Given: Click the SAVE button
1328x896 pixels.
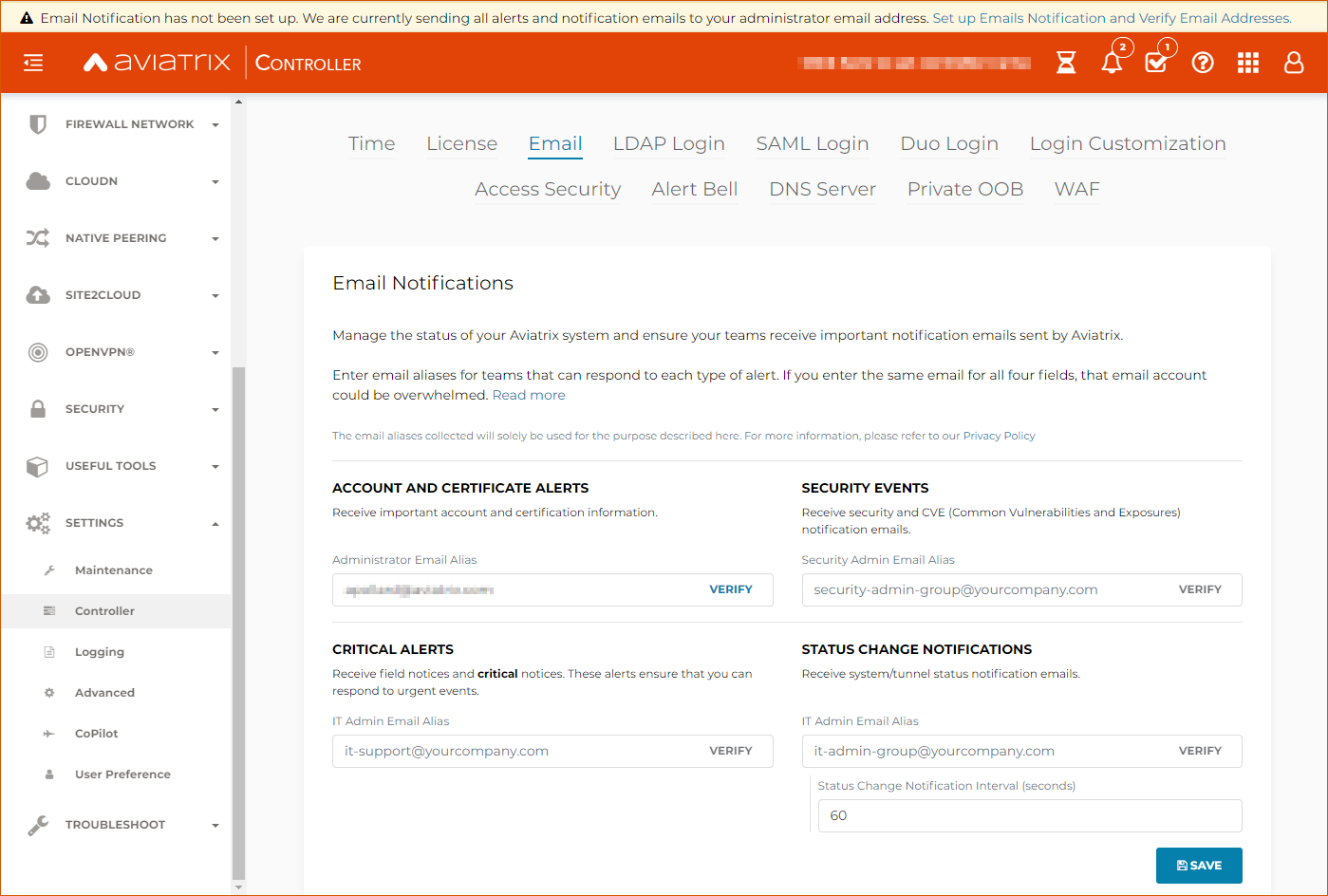Looking at the screenshot, I should click(1198, 865).
